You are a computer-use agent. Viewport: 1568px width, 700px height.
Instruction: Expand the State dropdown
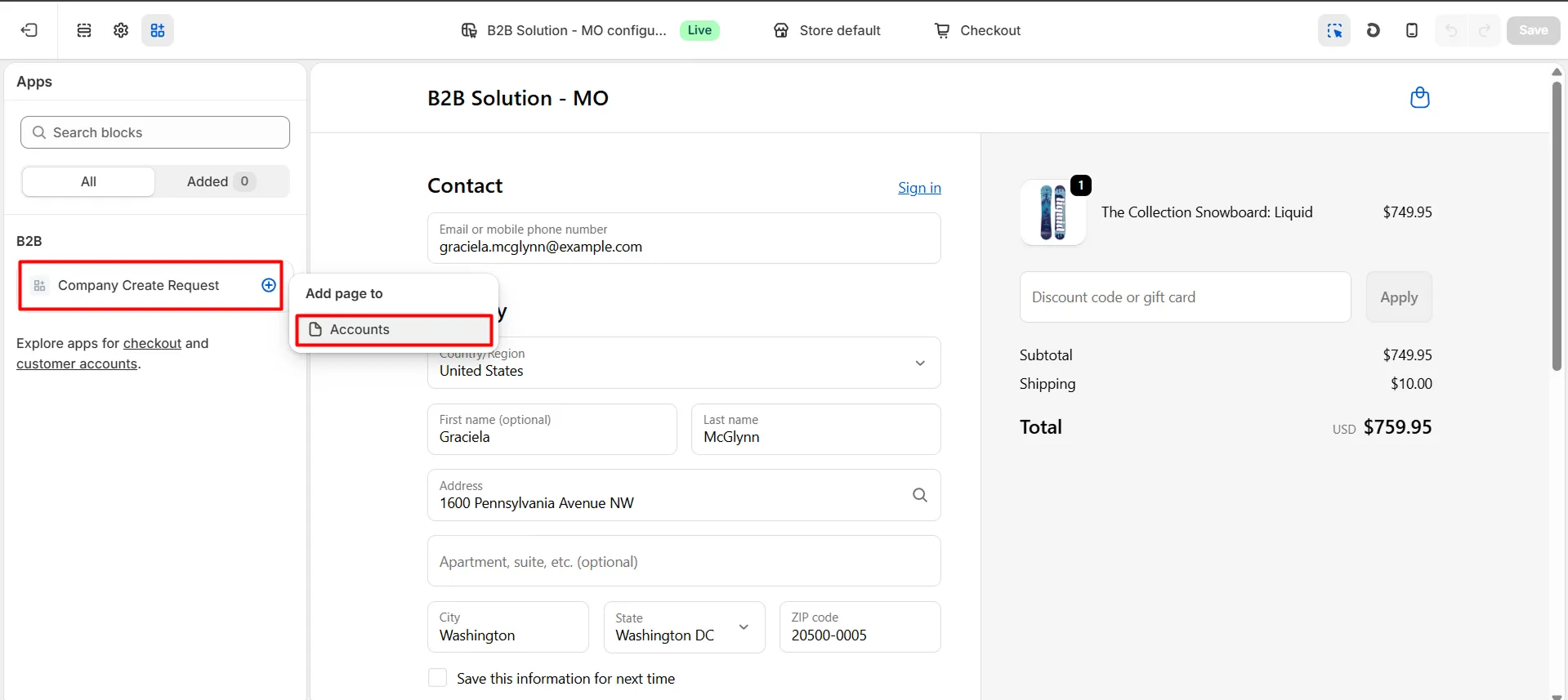685,627
